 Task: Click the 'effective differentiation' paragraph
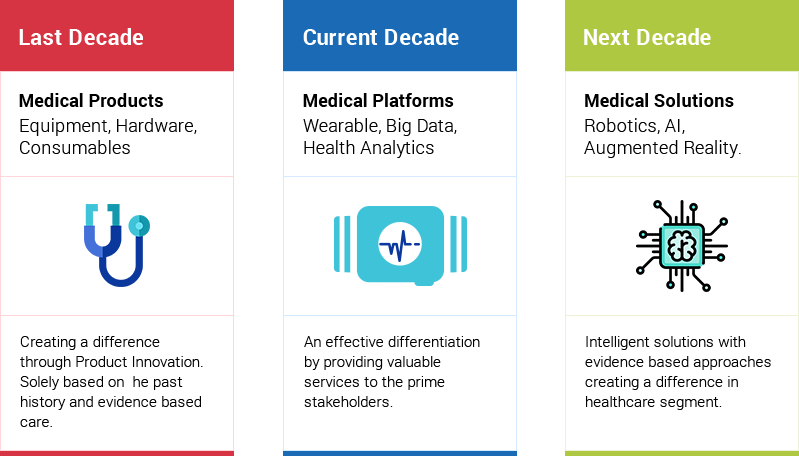pos(392,372)
